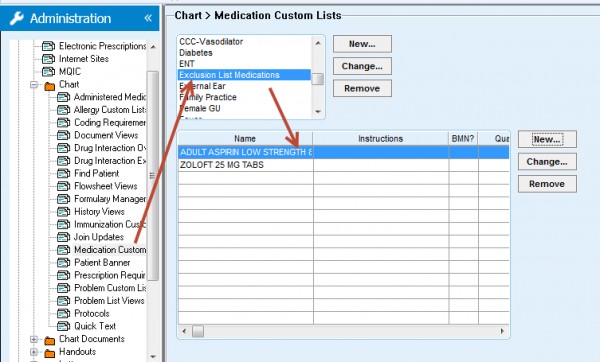Click the Patient Banner item icon
Screen dimensions: 600x362
coord(63,263)
